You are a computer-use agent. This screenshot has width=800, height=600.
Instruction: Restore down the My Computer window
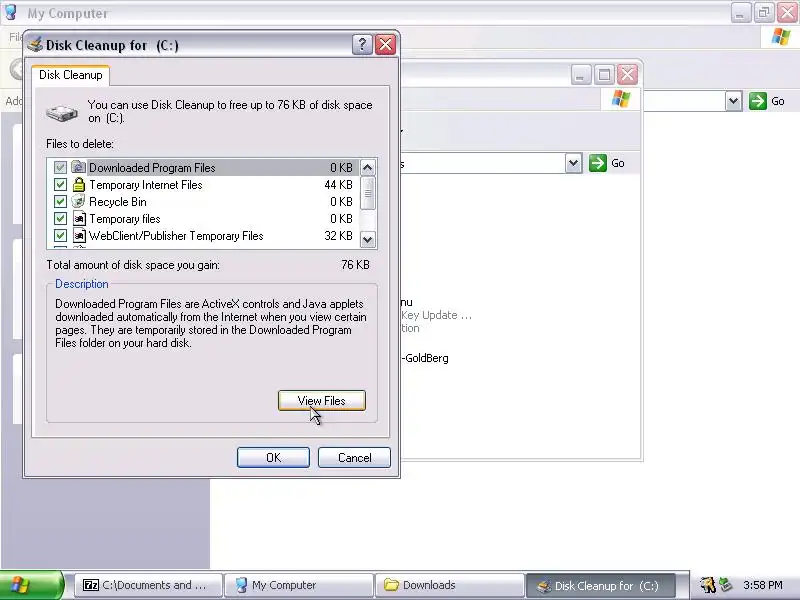pyautogui.click(x=764, y=13)
